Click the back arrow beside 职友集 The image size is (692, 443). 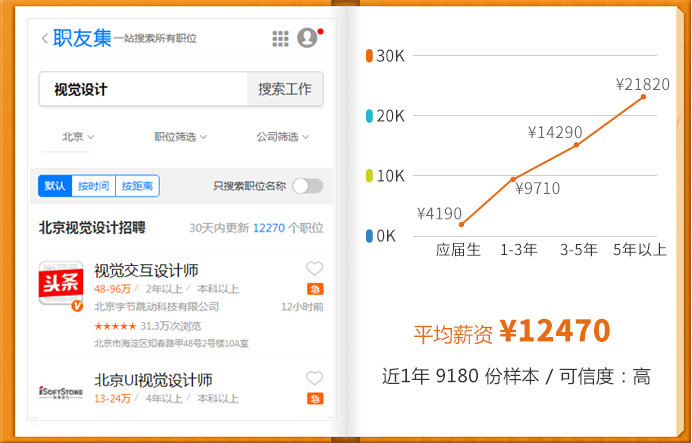[x=44, y=38]
